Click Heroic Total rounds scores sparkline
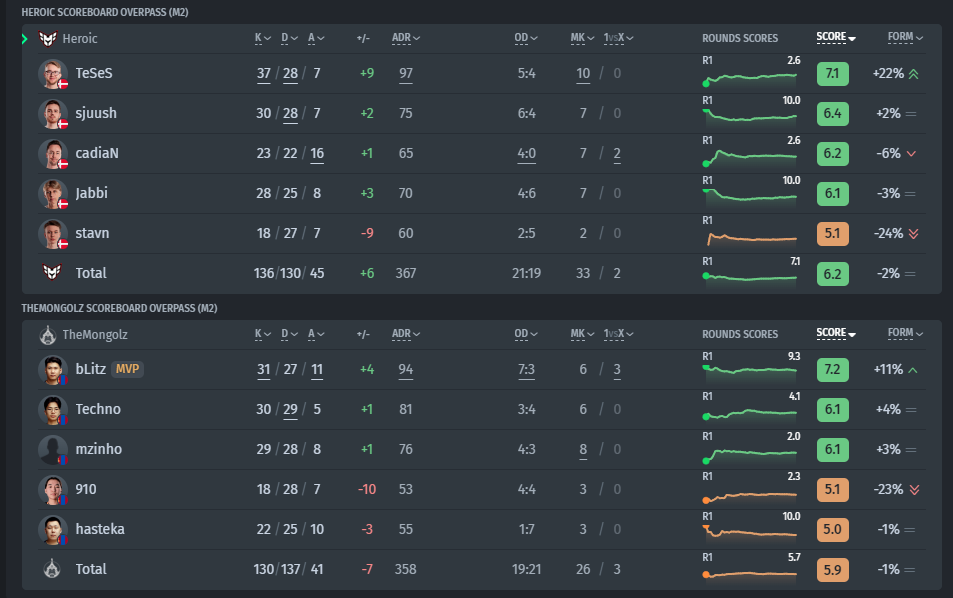Image resolution: width=953 pixels, height=598 pixels. (x=751, y=273)
